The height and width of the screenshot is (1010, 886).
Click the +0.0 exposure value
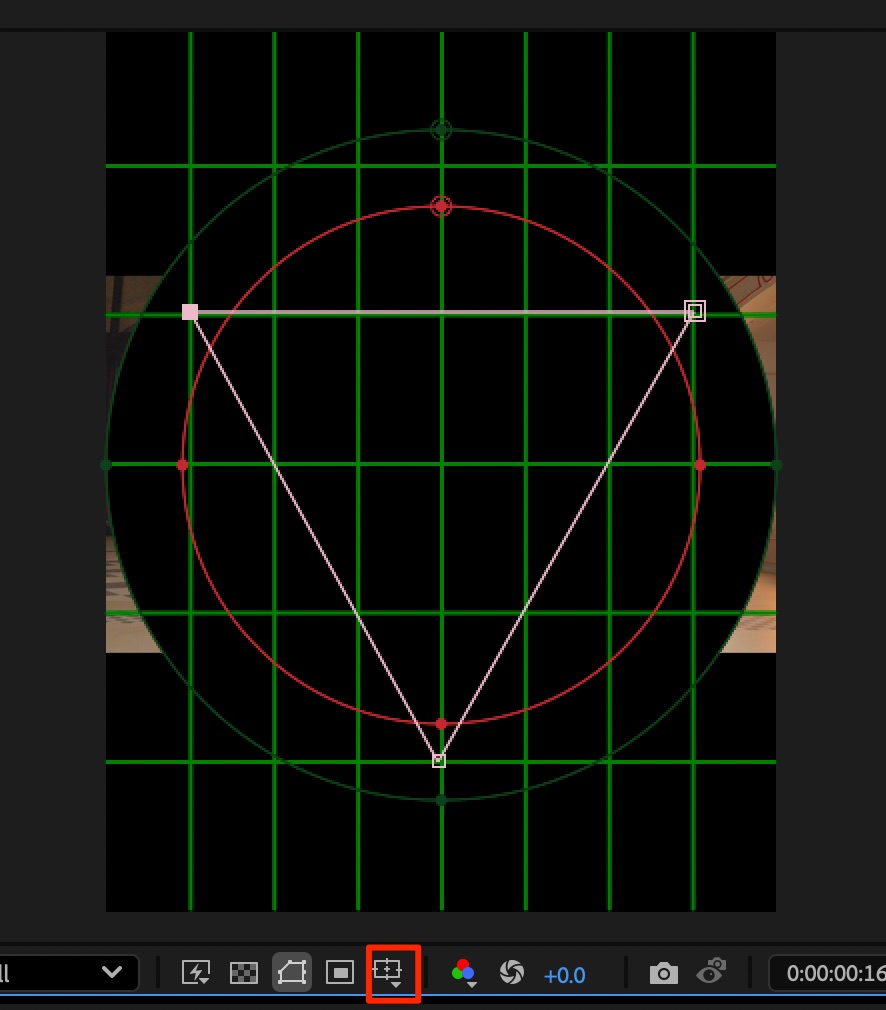(x=564, y=975)
